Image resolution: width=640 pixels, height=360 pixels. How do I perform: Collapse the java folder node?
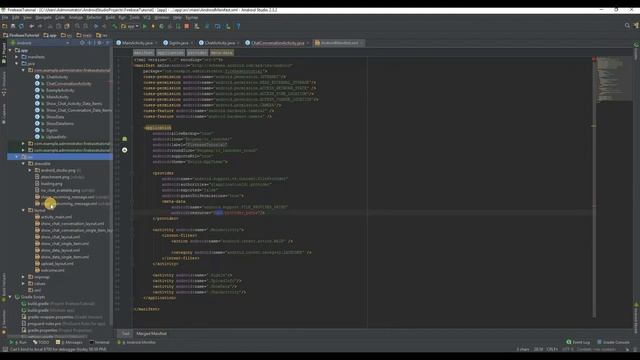coord(17,63)
